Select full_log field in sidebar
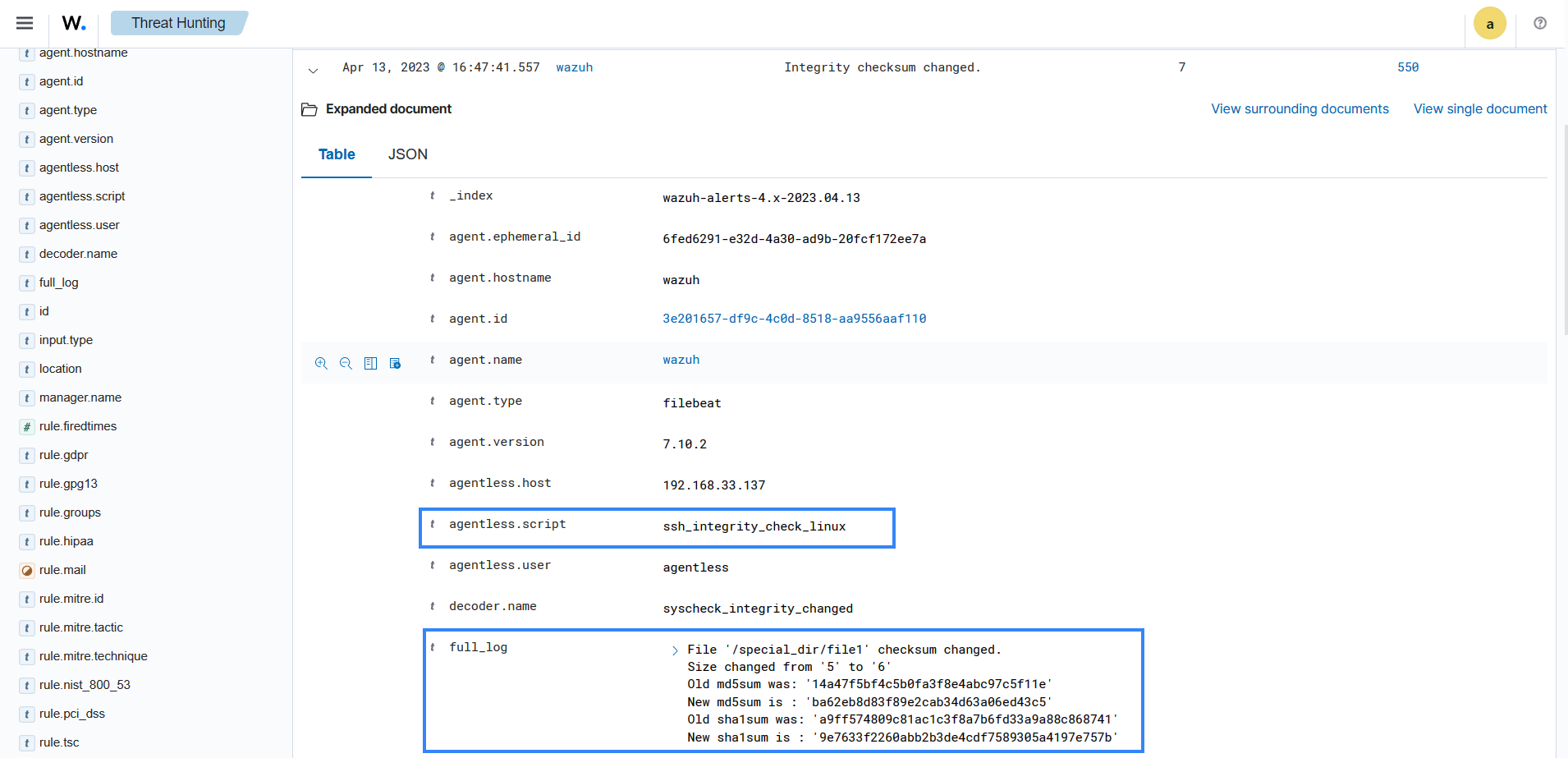Viewport: 1568px width, 758px height. pyautogui.click(x=59, y=283)
